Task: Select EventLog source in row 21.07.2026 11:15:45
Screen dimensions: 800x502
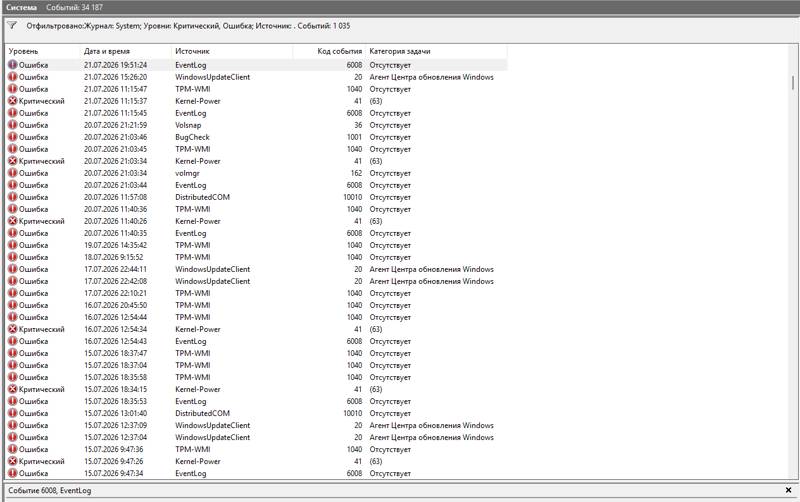Action: point(191,113)
